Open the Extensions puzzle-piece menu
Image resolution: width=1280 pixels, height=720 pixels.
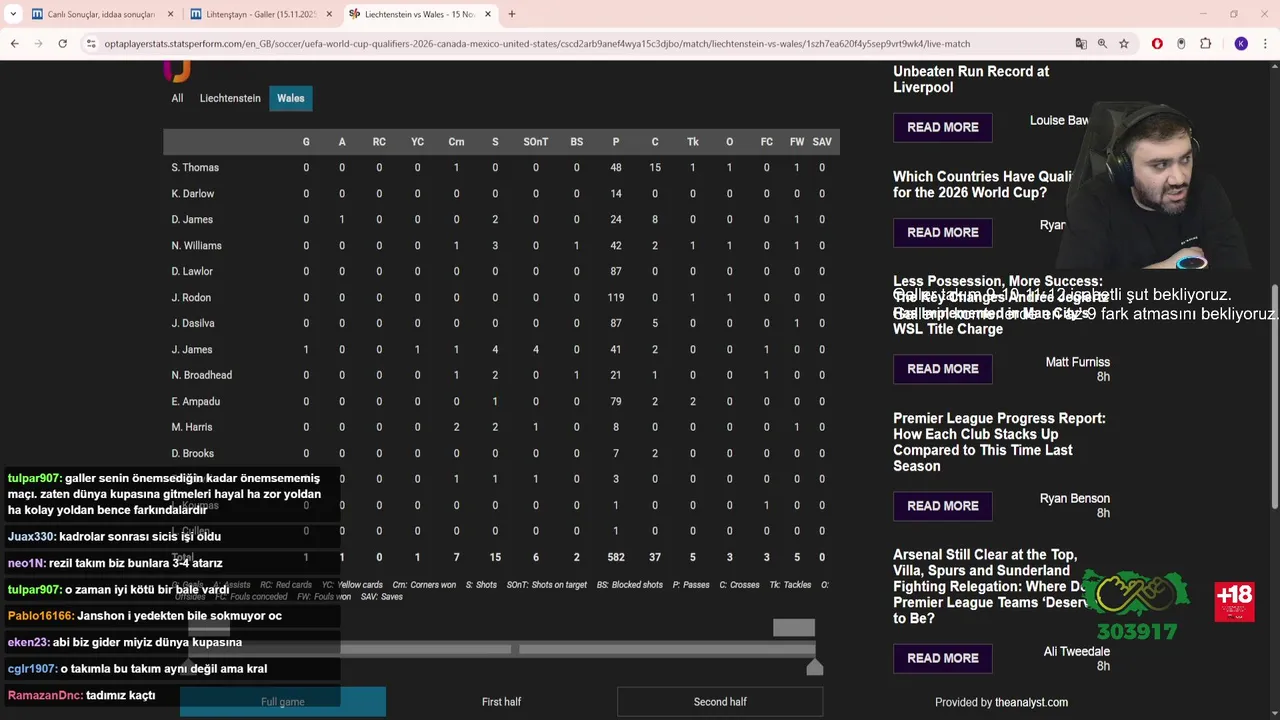pyautogui.click(x=1205, y=44)
